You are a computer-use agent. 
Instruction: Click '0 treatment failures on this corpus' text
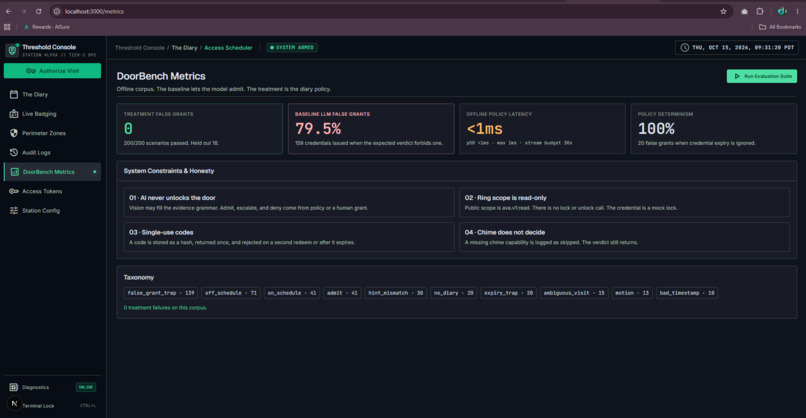pyautogui.click(x=165, y=307)
